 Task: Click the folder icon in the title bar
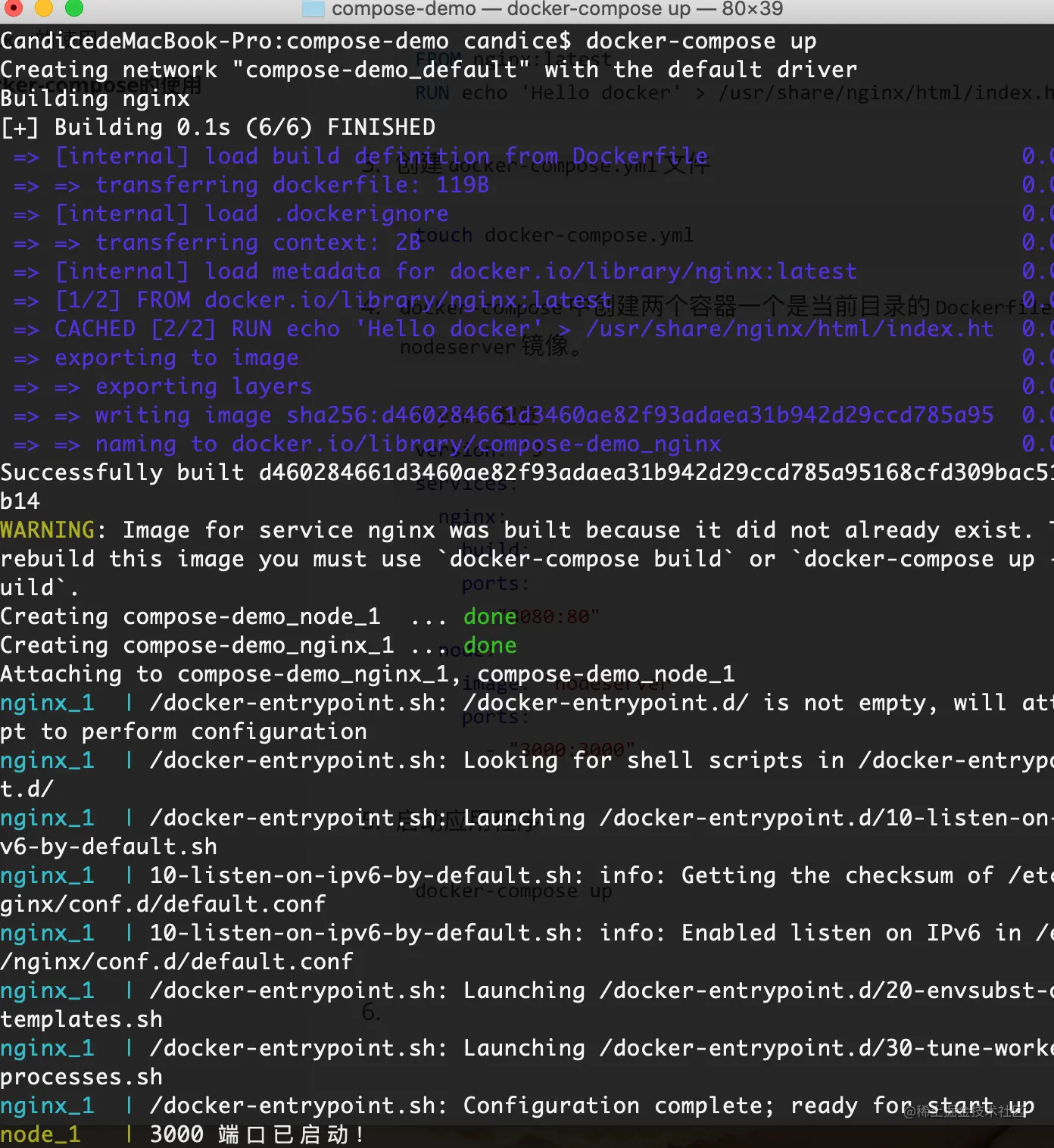point(315,9)
